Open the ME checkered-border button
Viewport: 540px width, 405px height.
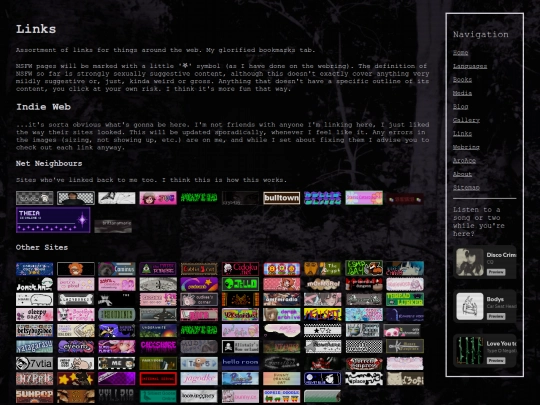(117, 363)
